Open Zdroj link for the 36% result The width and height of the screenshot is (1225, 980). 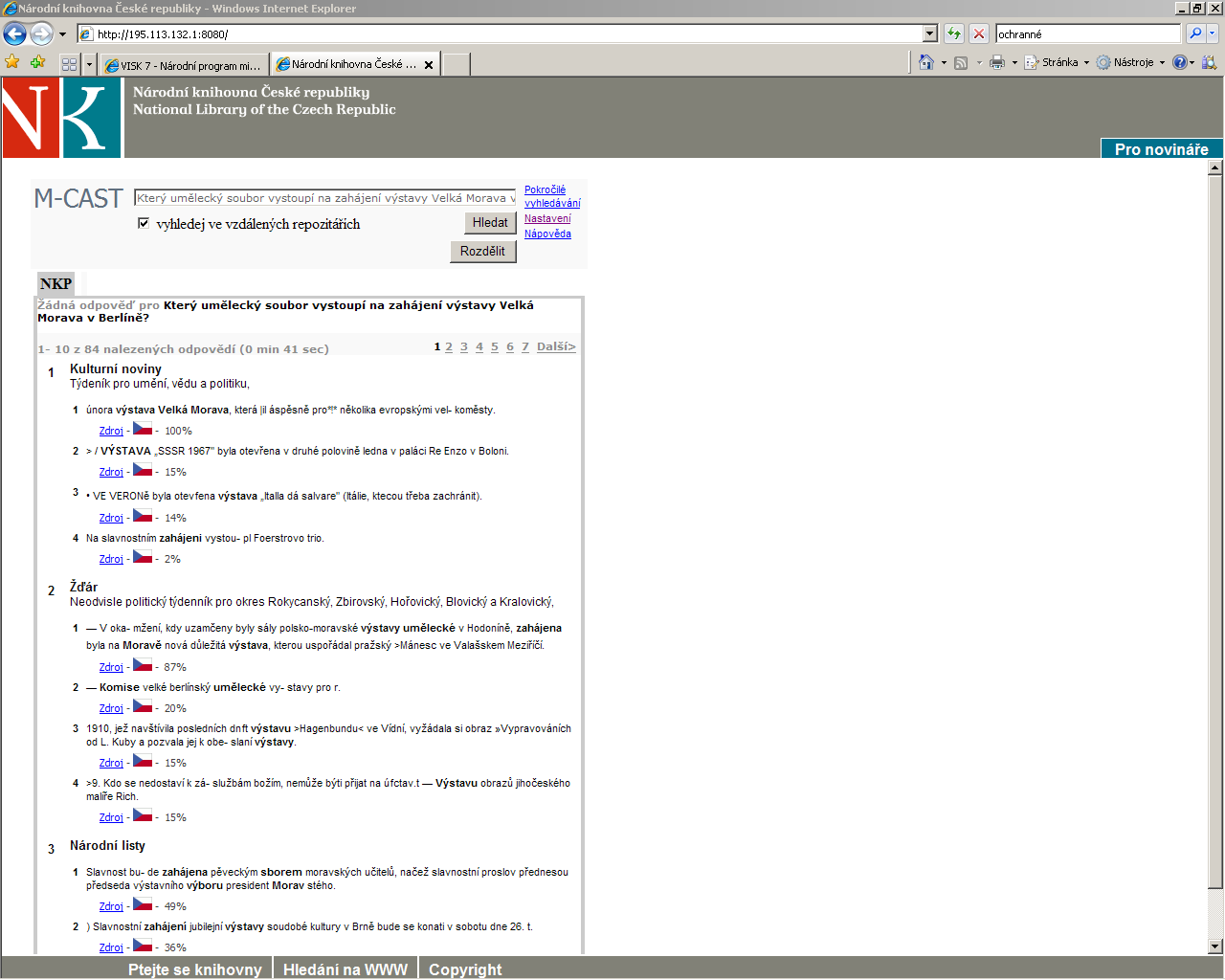tap(111, 947)
